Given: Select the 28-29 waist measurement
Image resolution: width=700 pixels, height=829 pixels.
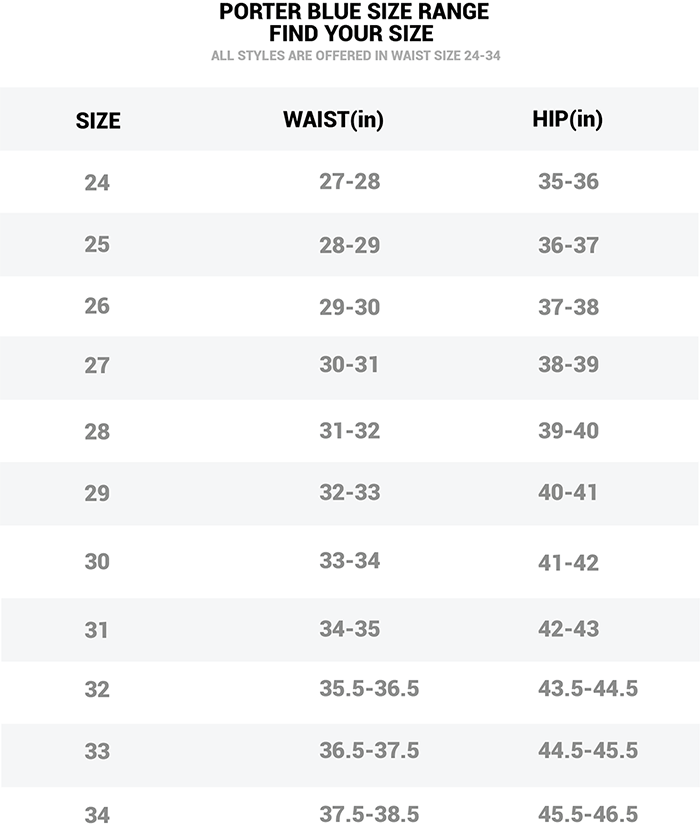Looking at the screenshot, I should point(350,245).
